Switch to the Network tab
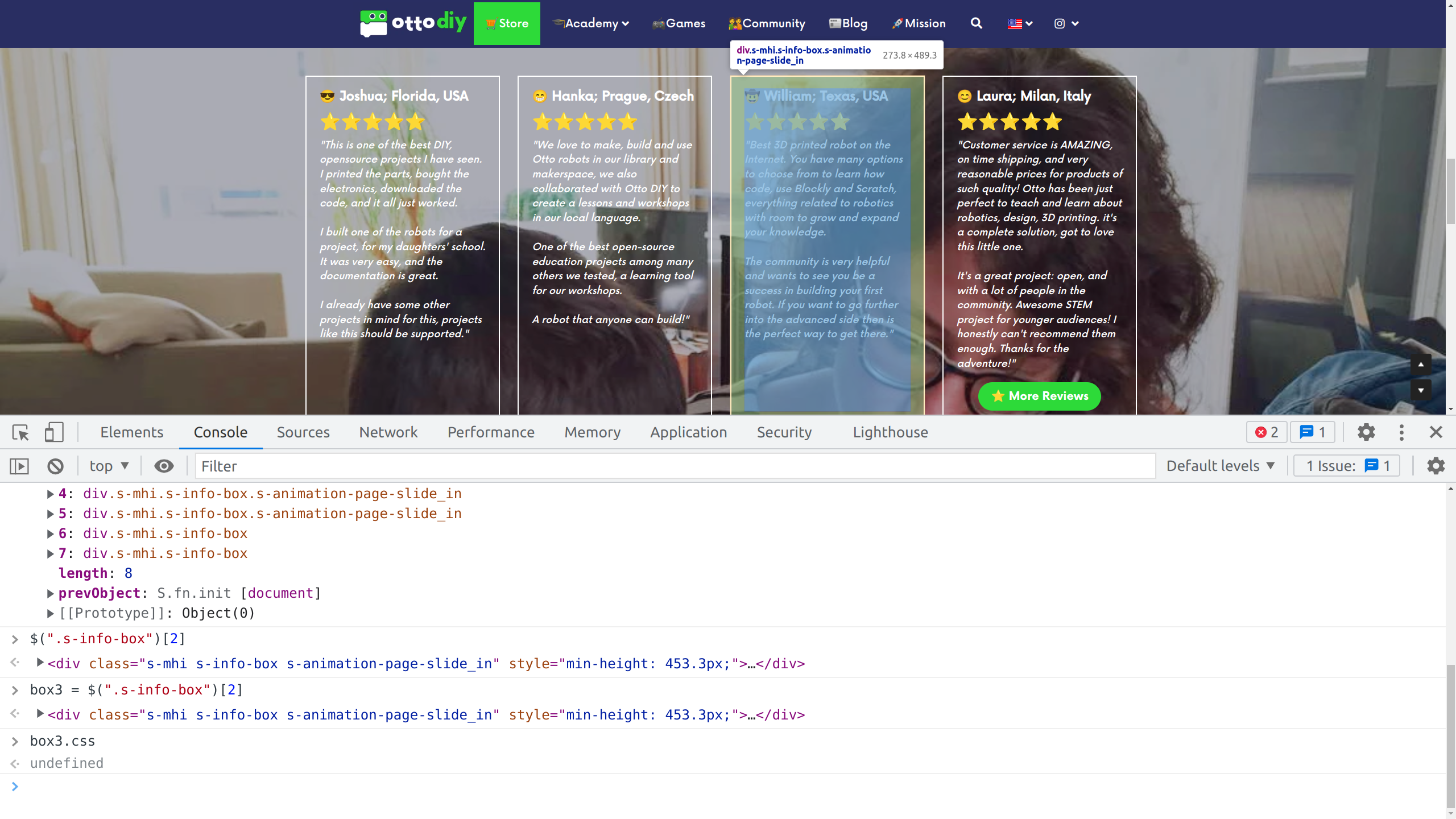Image resolution: width=1456 pixels, height=819 pixels. click(x=388, y=433)
